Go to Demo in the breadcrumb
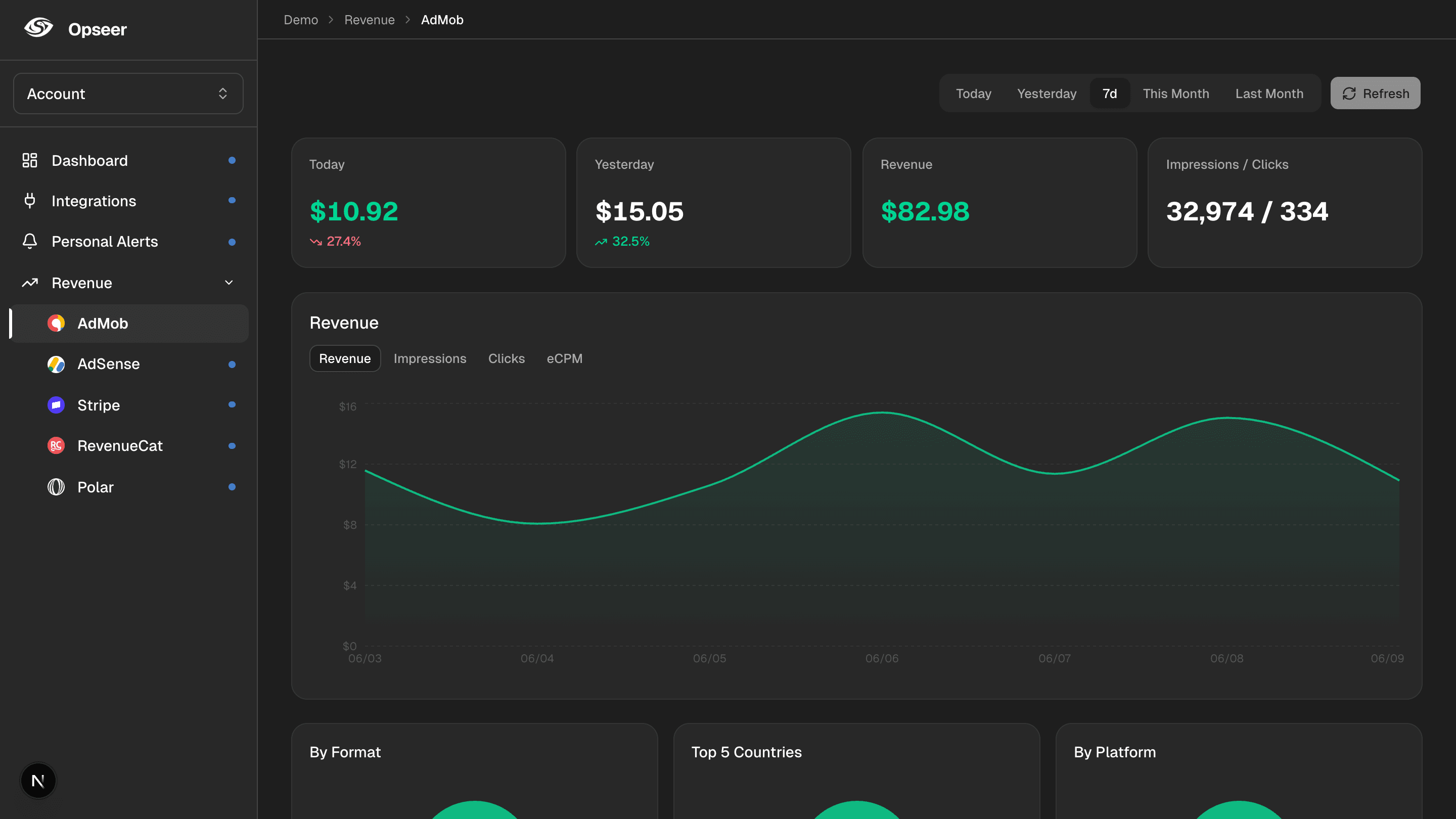Image resolution: width=1456 pixels, height=819 pixels. tap(301, 20)
